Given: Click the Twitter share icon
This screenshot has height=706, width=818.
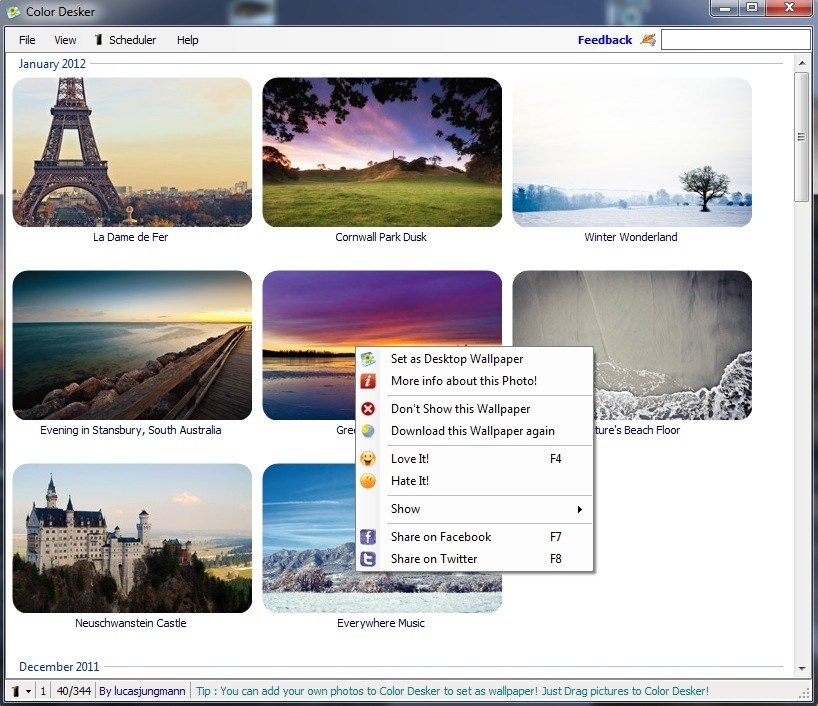Looking at the screenshot, I should (x=368, y=559).
